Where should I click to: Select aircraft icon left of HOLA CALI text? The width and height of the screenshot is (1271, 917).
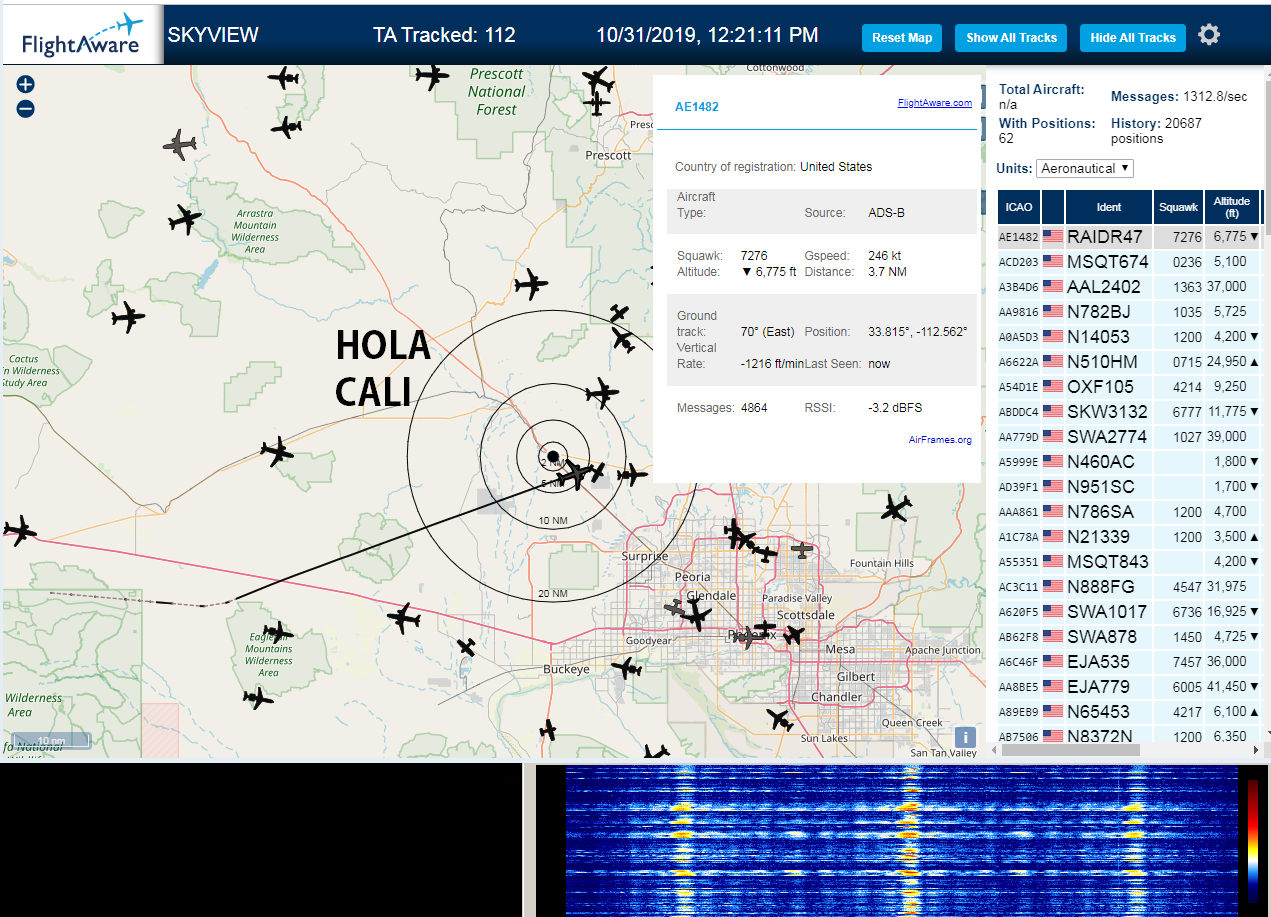click(x=128, y=318)
